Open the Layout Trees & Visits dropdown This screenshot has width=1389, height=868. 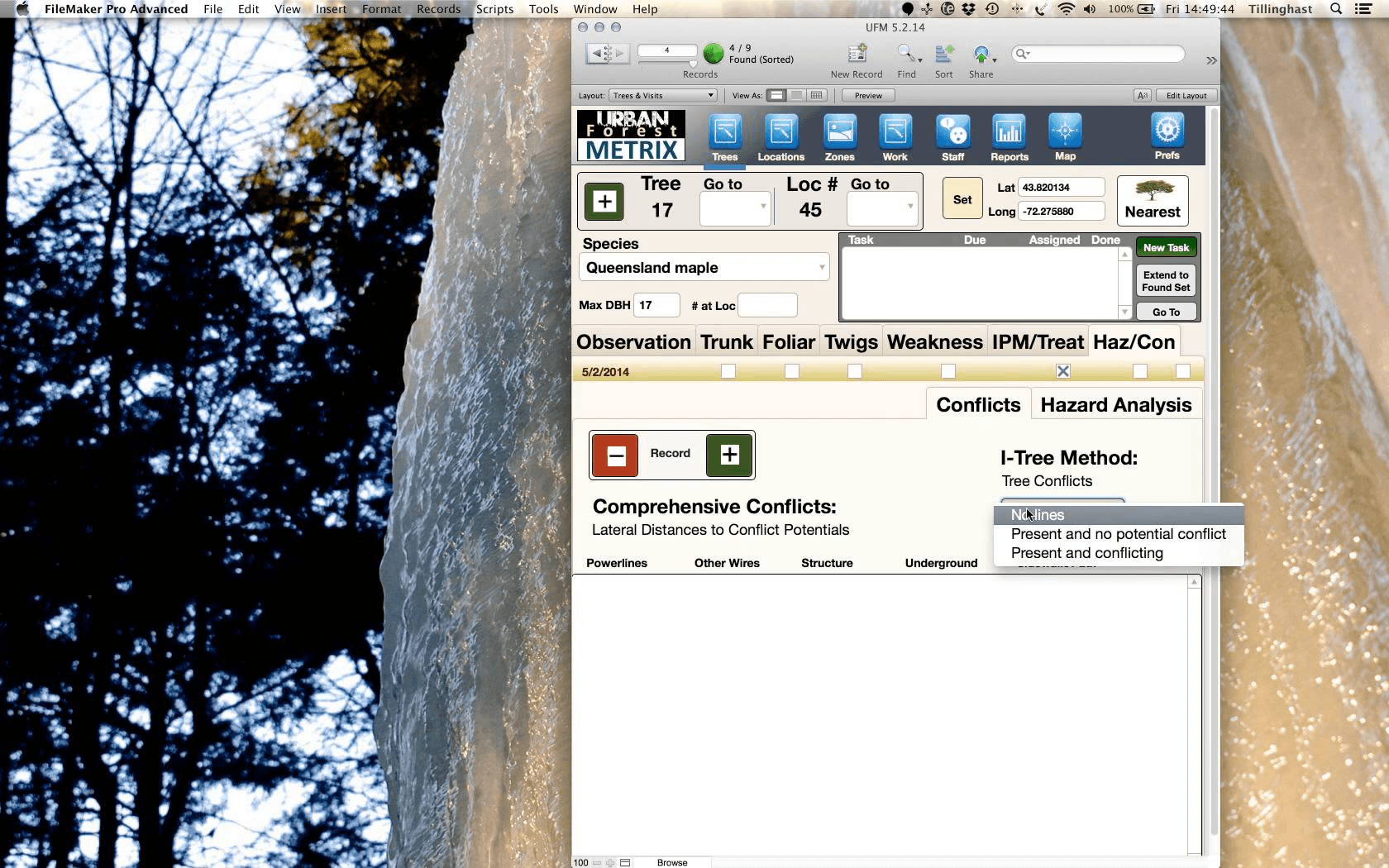(x=663, y=96)
